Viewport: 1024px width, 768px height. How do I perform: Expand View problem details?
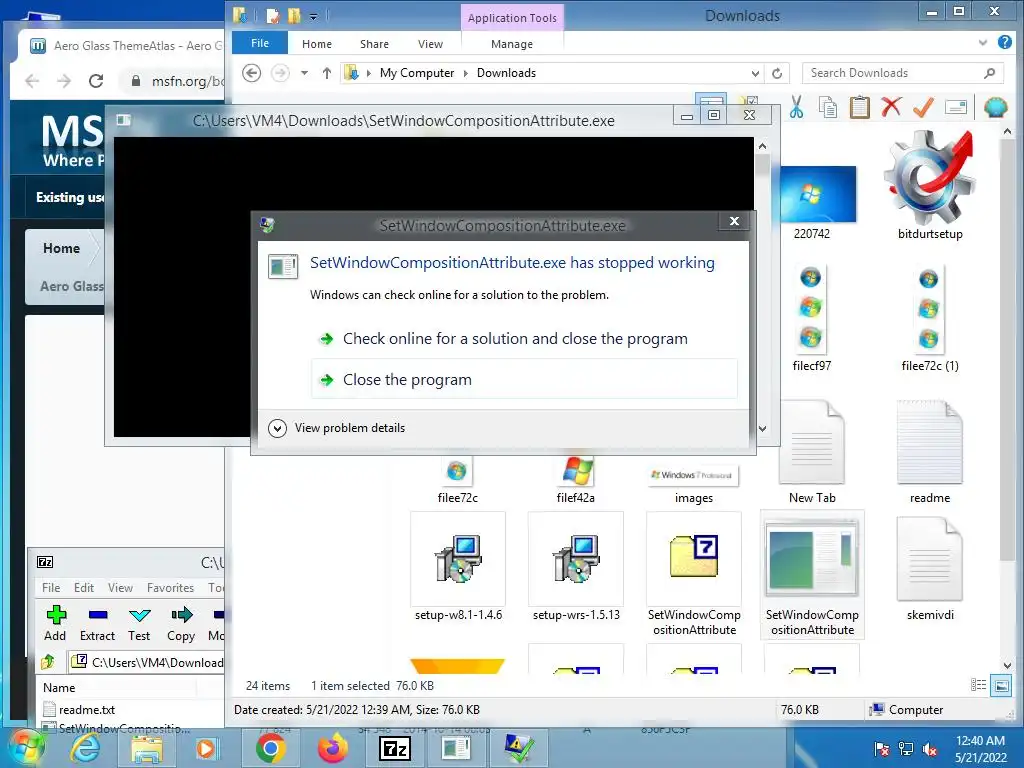337,428
